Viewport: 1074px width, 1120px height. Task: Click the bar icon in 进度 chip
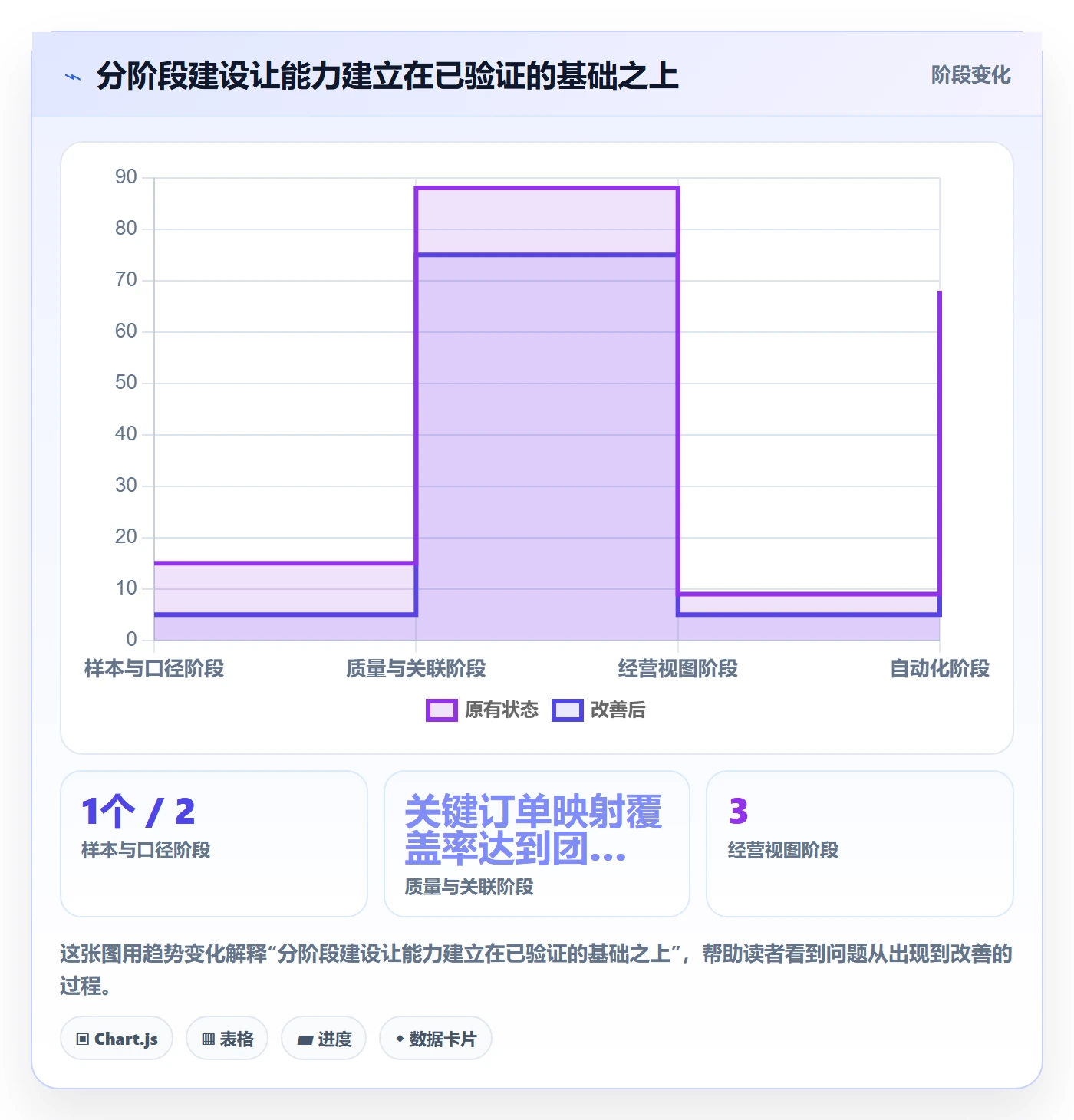[x=305, y=1040]
